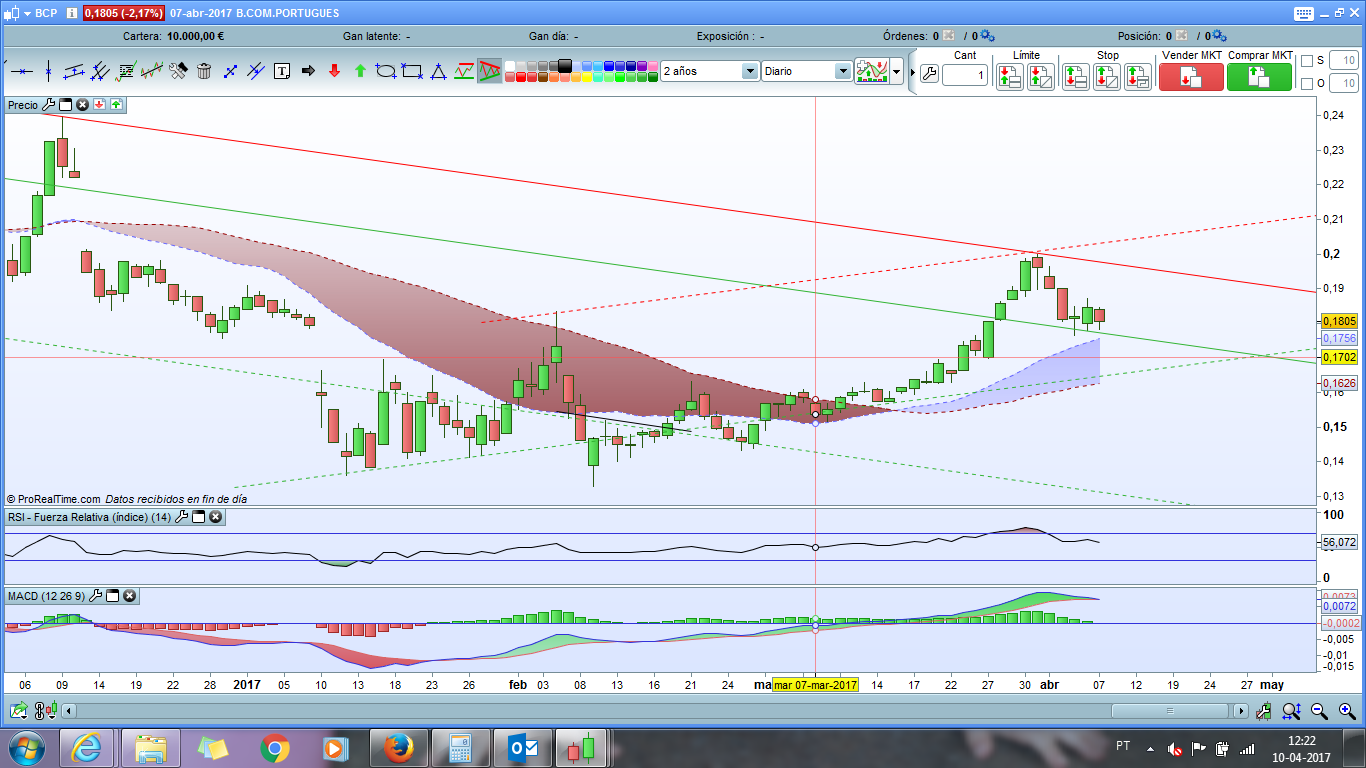Screen dimensions: 1366x768
Task: Click the Comprar MKT buy button
Action: click(1259, 77)
